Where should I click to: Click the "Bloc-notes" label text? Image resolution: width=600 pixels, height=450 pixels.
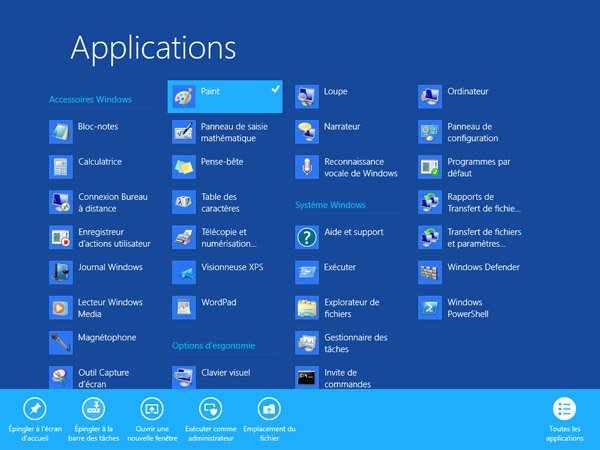[x=98, y=127]
